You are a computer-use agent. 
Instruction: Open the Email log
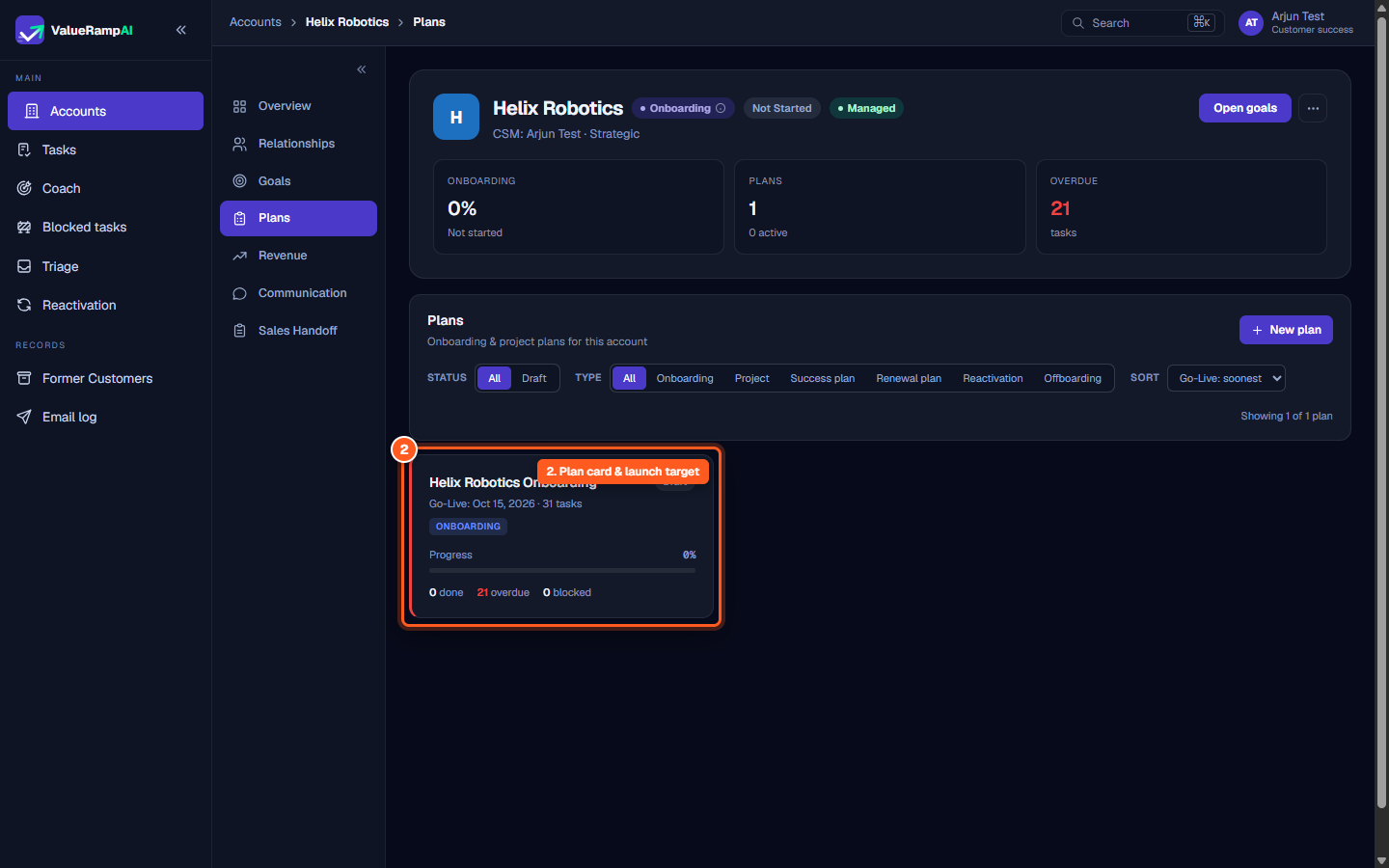click(x=105, y=417)
